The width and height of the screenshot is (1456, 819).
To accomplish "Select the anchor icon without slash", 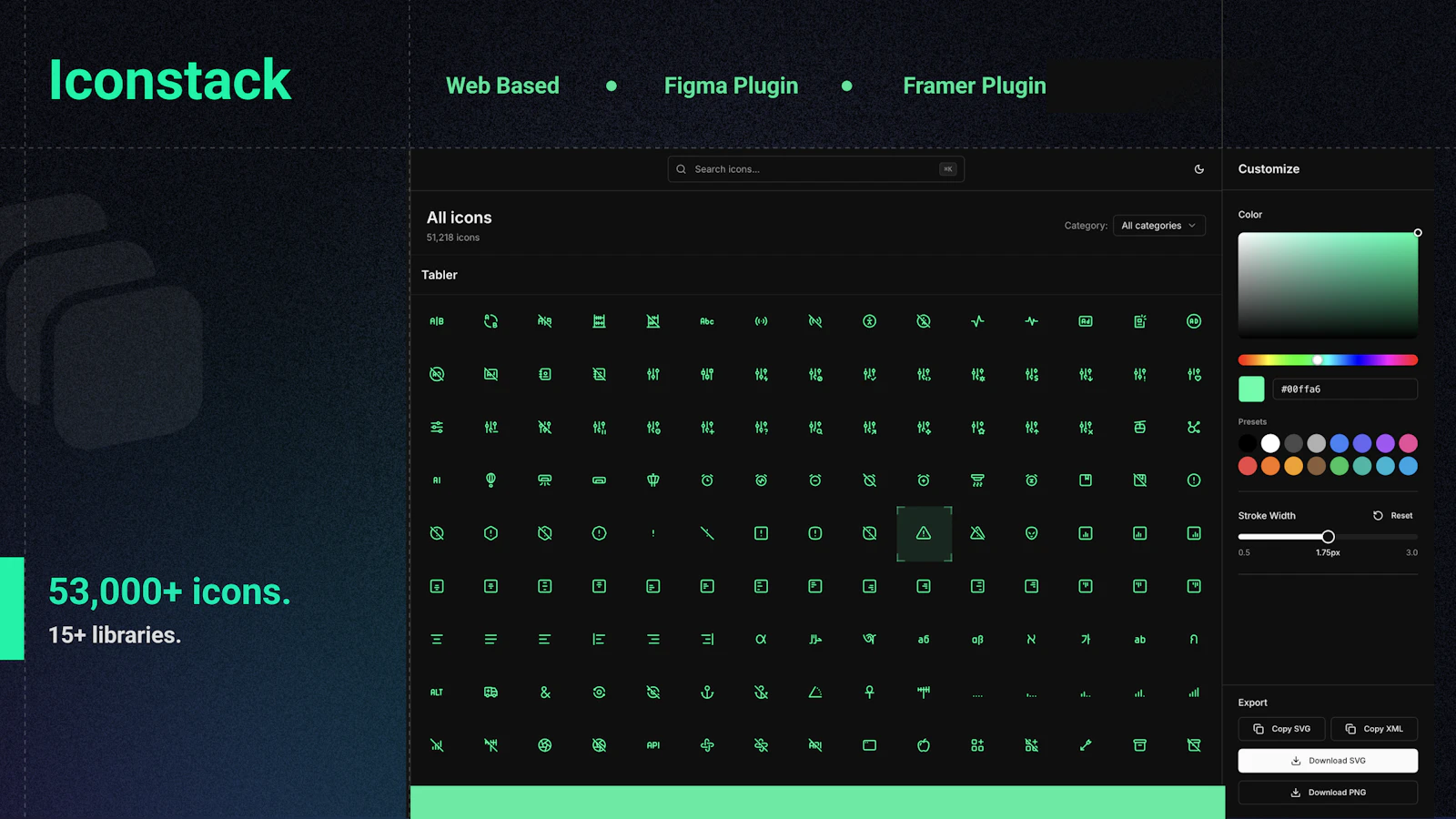I will [707, 693].
